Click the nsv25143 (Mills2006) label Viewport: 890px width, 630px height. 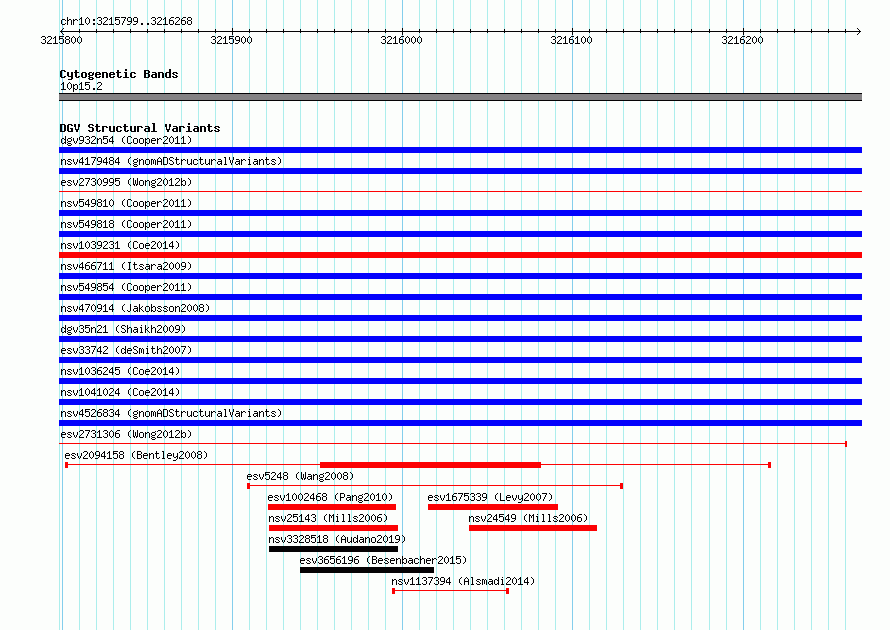(328, 518)
